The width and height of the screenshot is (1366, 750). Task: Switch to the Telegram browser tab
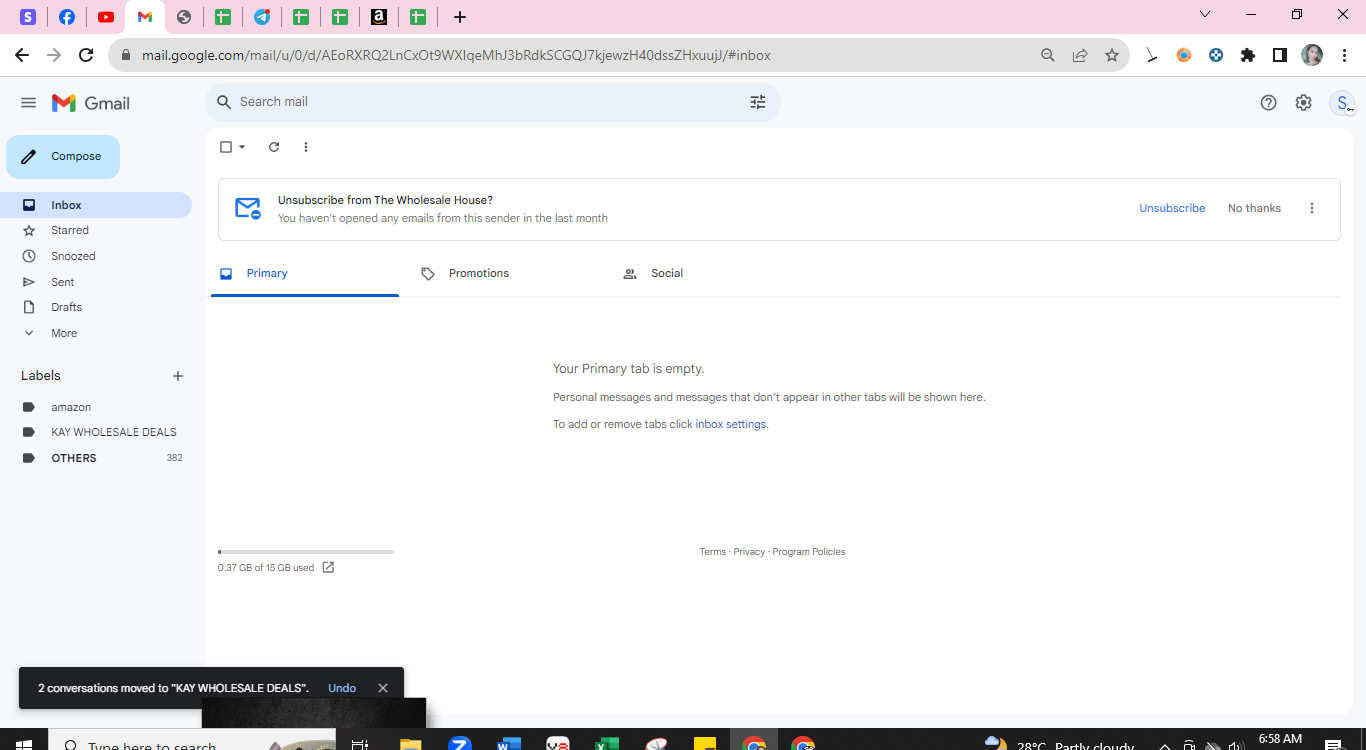262,17
